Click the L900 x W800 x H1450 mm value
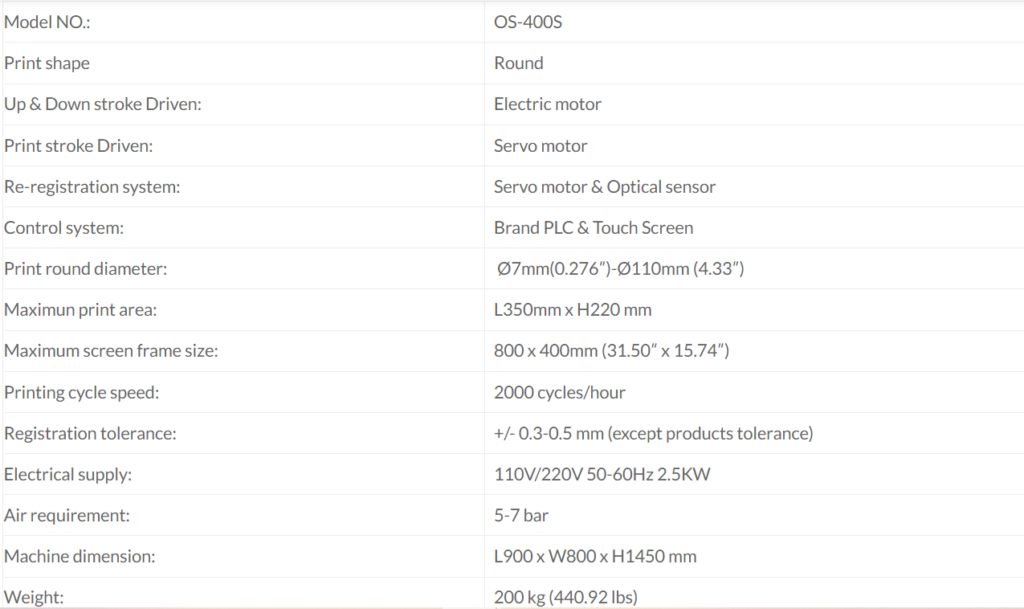This screenshot has width=1024, height=609. pos(595,557)
